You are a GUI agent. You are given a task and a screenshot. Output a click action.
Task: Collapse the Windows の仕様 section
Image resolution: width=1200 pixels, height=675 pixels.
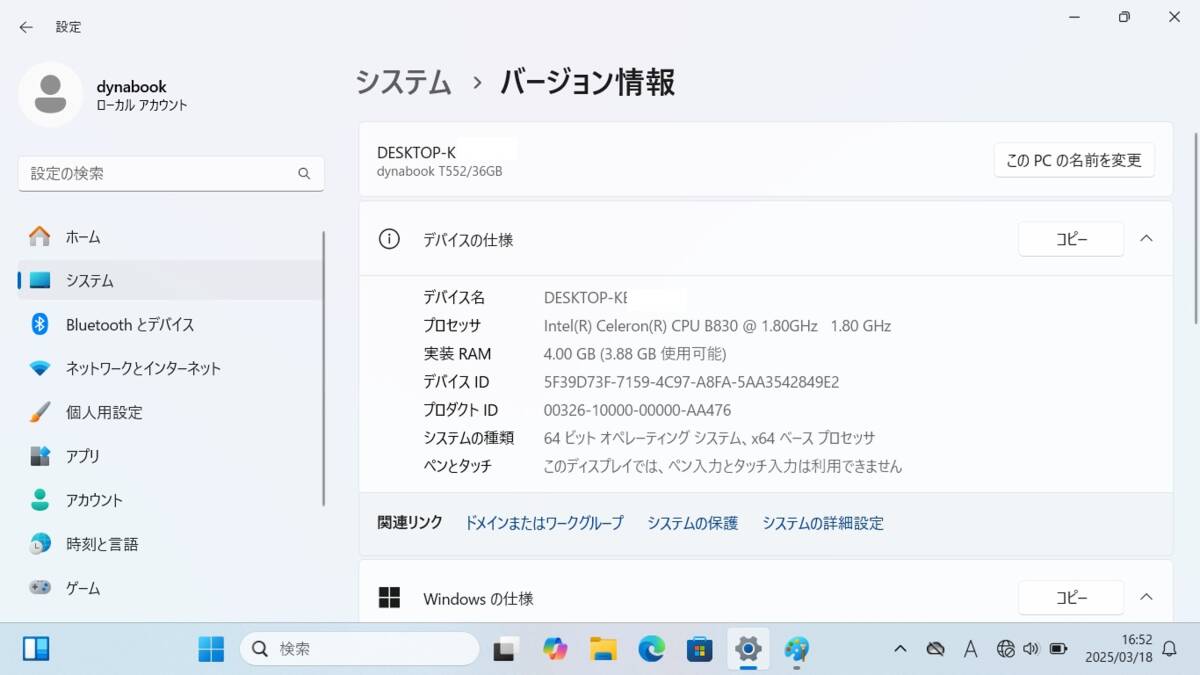[1146, 598]
